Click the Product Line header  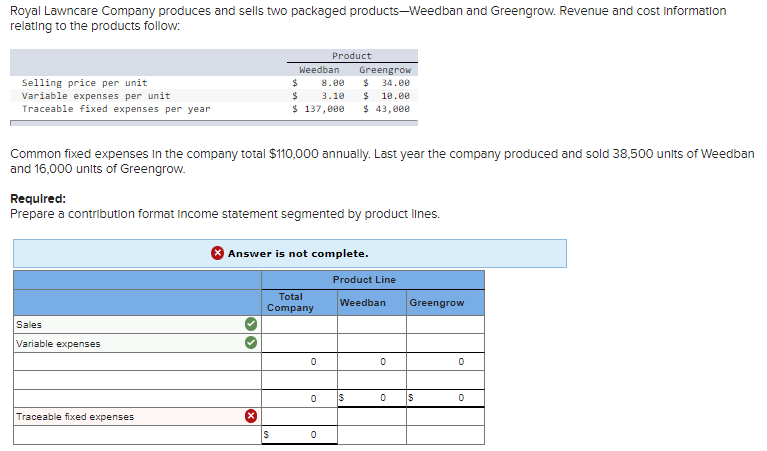[x=364, y=279]
